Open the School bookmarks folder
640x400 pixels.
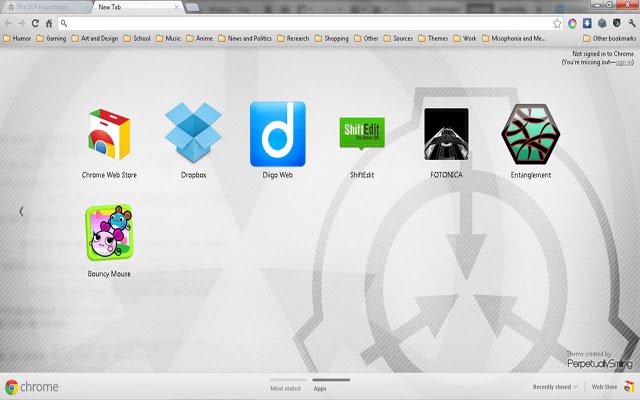(137, 38)
